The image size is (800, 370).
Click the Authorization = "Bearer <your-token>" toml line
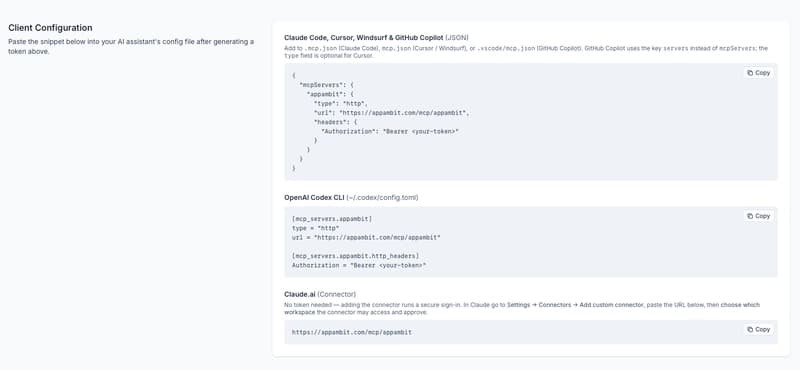[x=359, y=265]
